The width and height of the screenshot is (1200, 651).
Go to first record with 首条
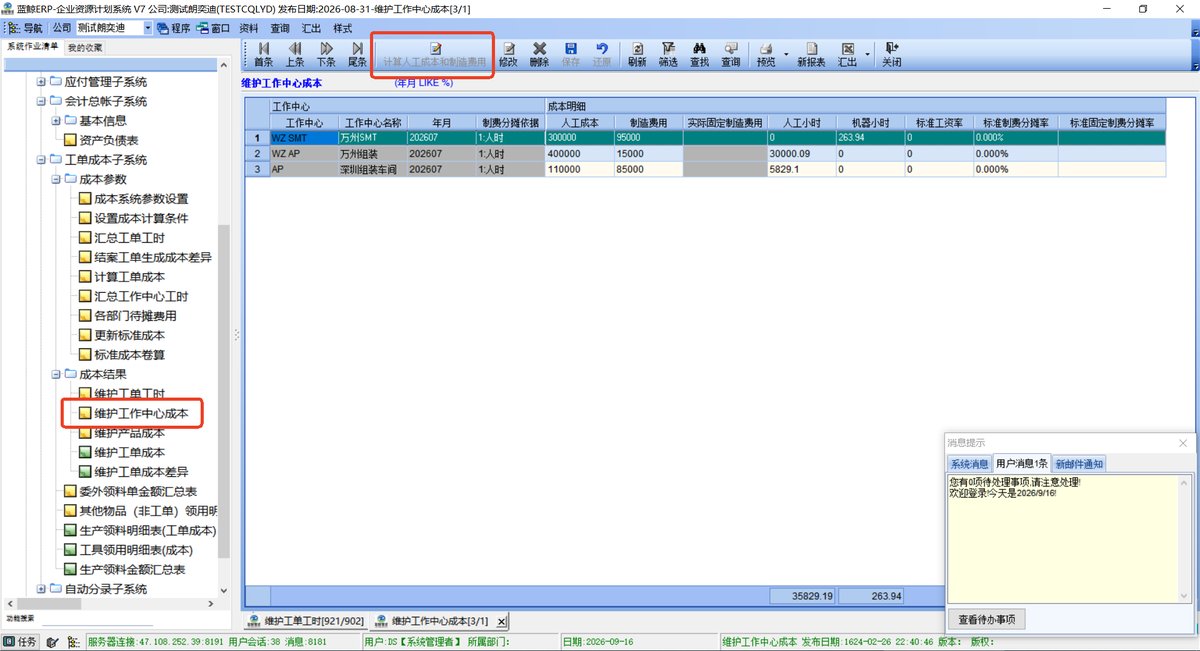[264, 54]
